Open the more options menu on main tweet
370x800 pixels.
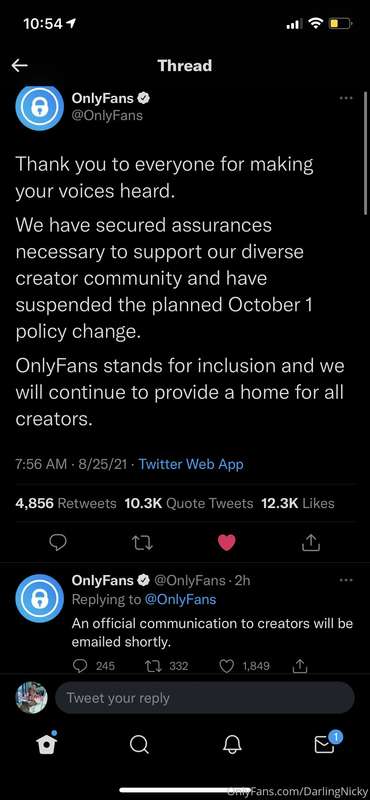(346, 97)
